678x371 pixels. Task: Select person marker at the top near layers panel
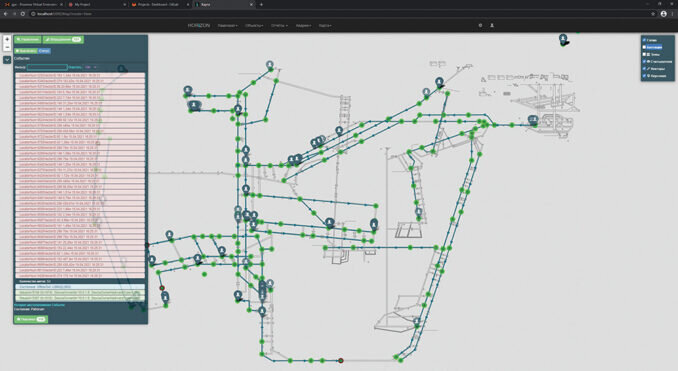(x=563, y=39)
